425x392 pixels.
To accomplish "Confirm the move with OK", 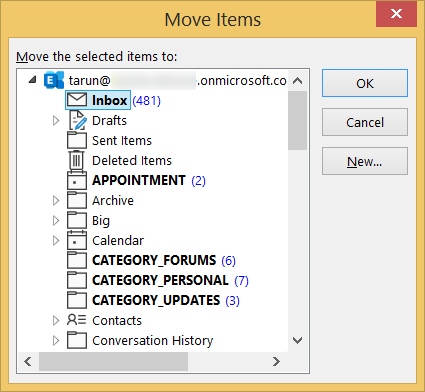I will coord(365,83).
